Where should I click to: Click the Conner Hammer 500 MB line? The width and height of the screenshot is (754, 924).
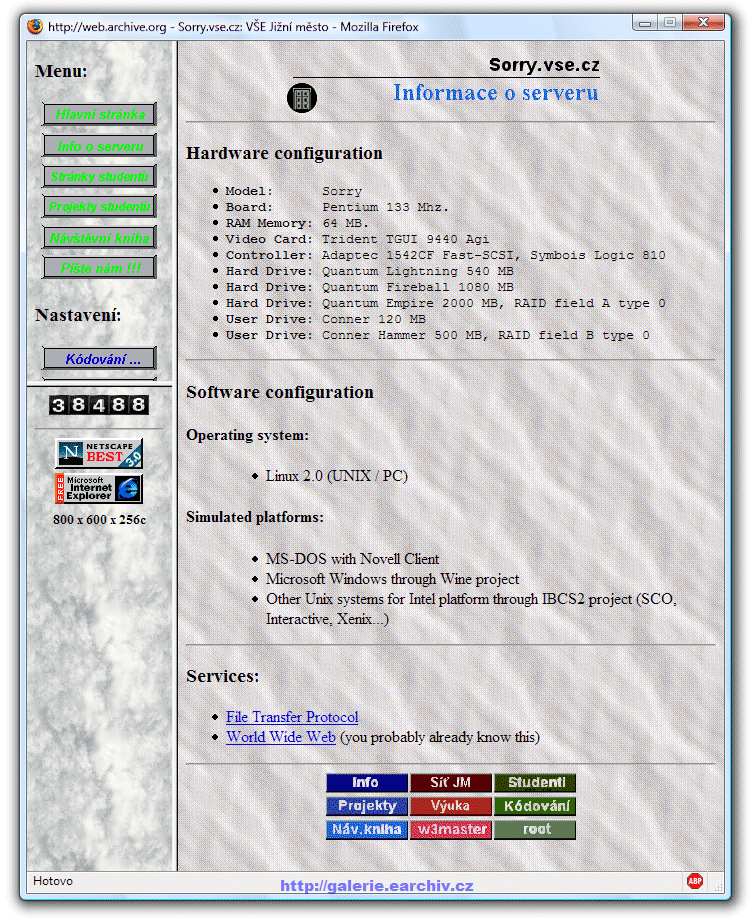click(438, 335)
